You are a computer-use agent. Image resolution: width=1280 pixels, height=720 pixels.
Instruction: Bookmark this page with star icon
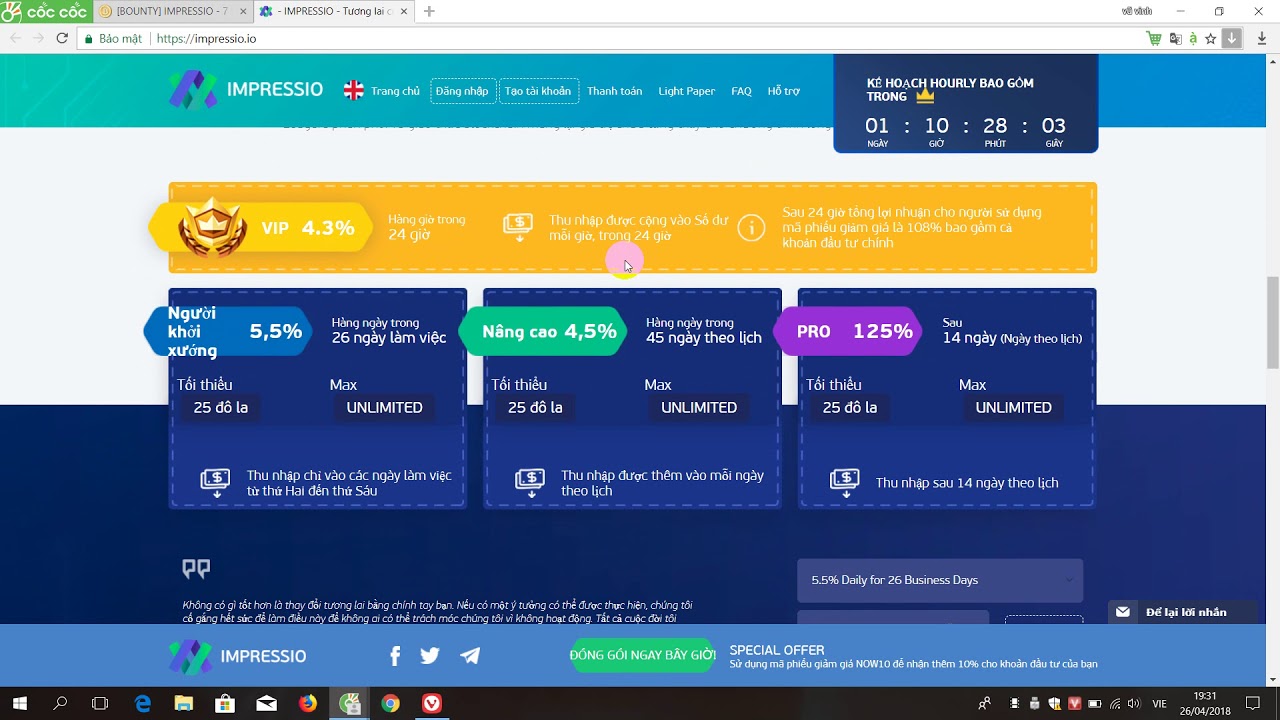(x=1211, y=38)
